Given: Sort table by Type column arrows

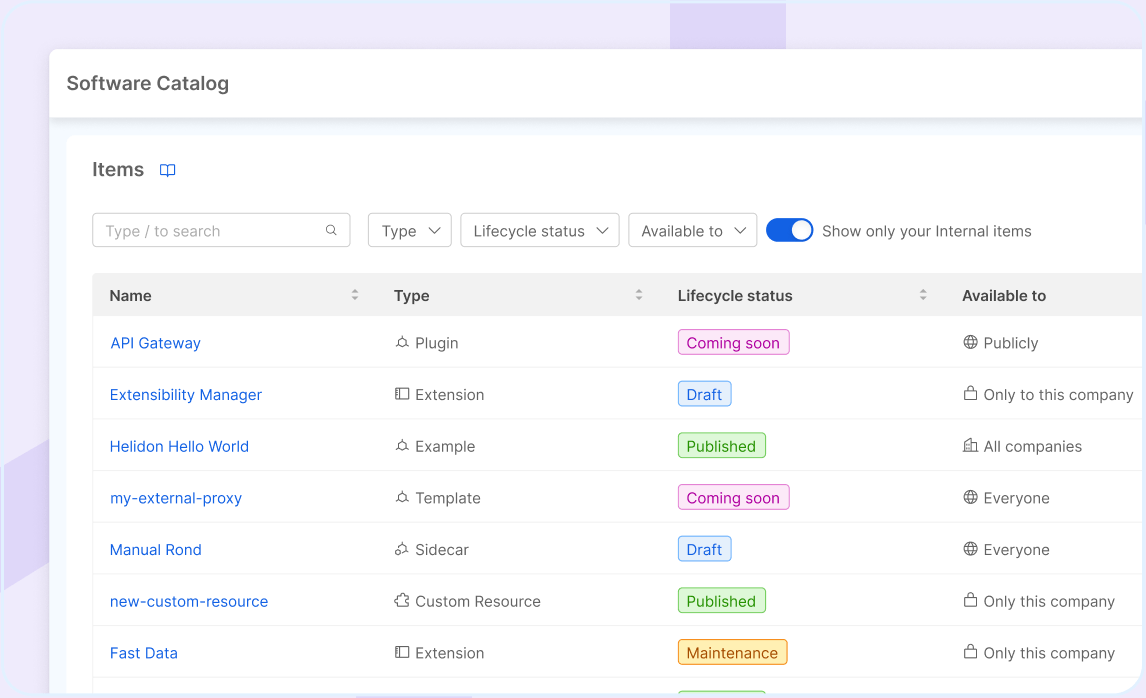Looking at the screenshot, I should [639, 295].
